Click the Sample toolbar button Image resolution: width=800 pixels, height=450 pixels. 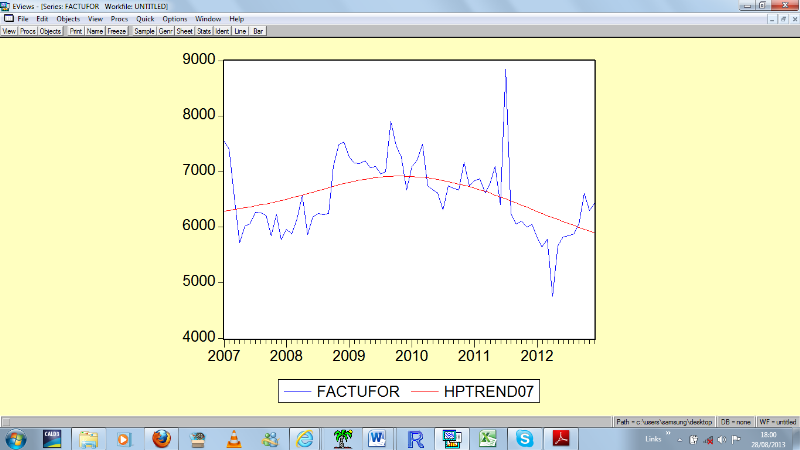pos(144,31)
